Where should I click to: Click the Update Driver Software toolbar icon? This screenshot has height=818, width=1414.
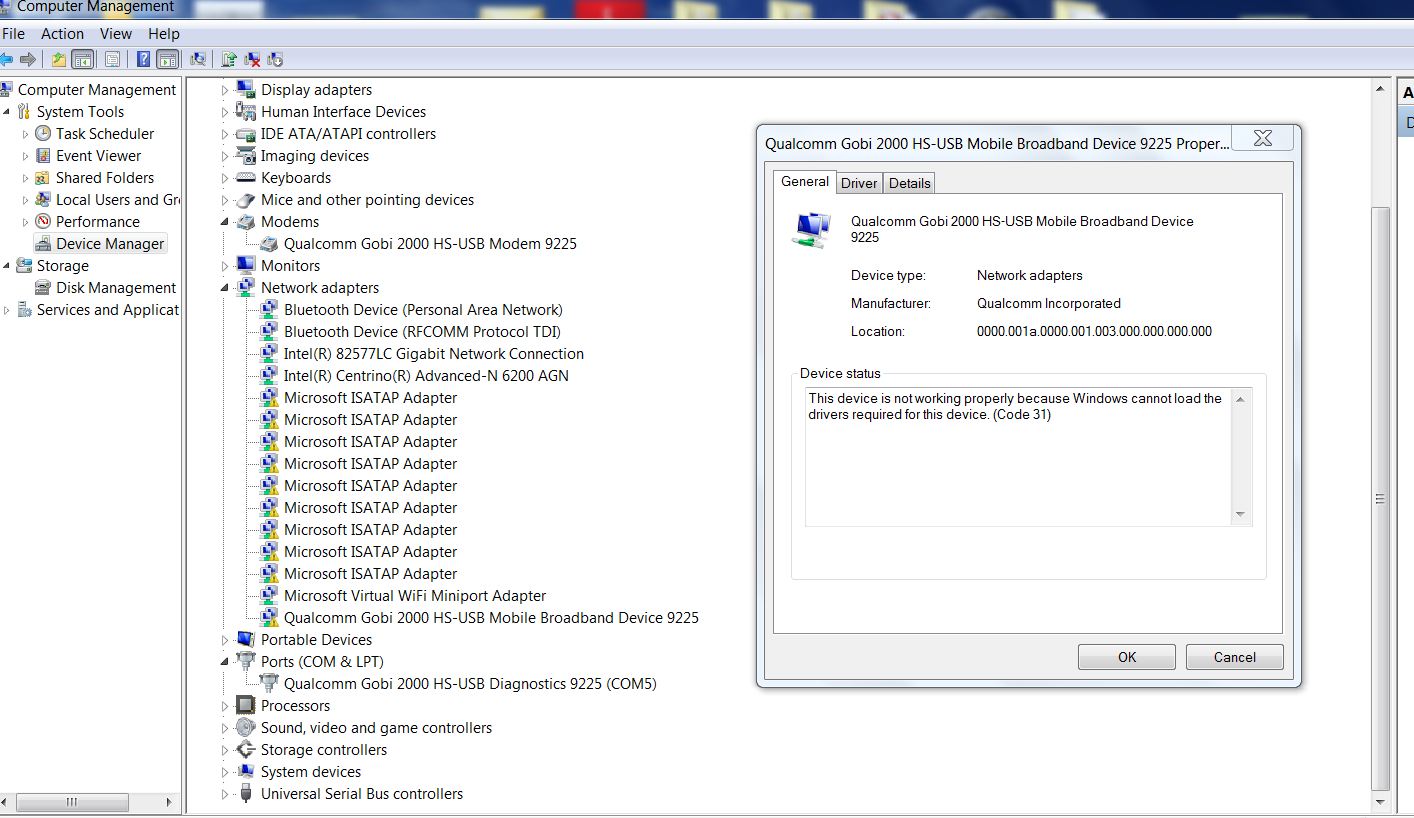coord(229,59)
